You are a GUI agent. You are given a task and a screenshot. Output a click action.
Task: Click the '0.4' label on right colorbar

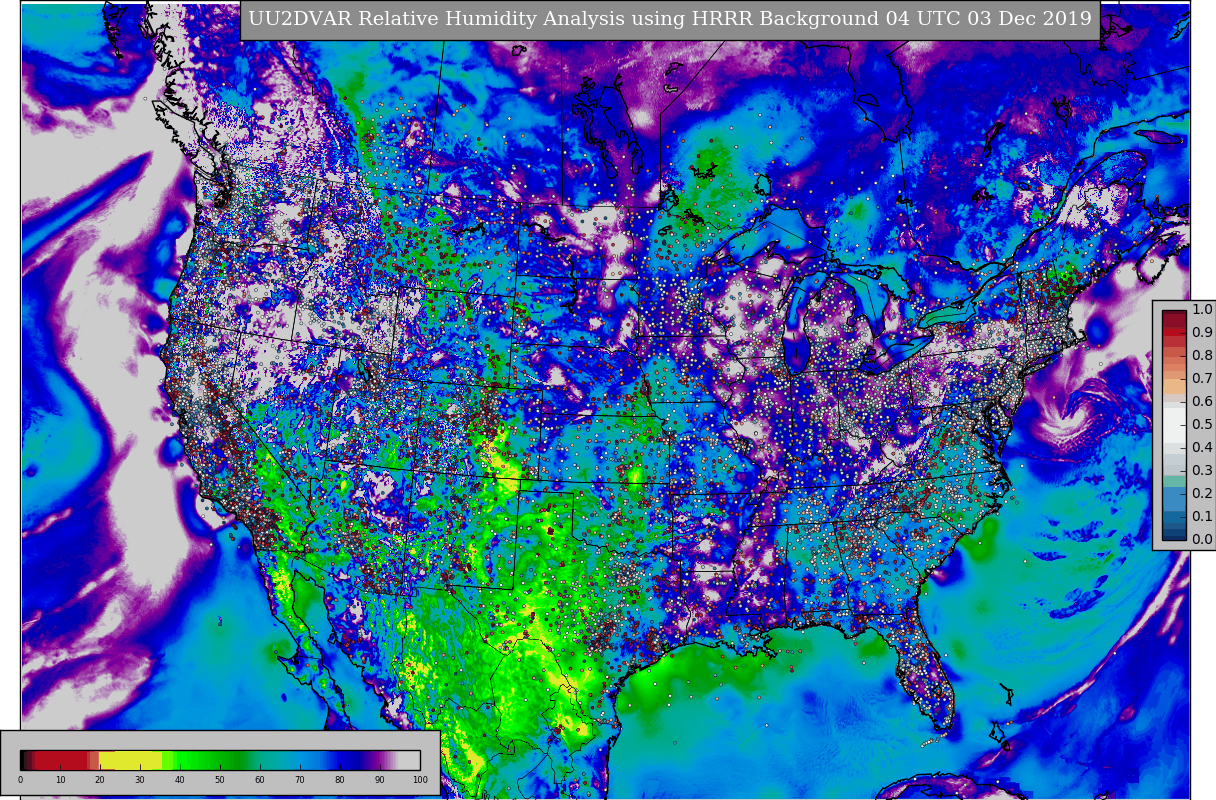[1202, 447]
